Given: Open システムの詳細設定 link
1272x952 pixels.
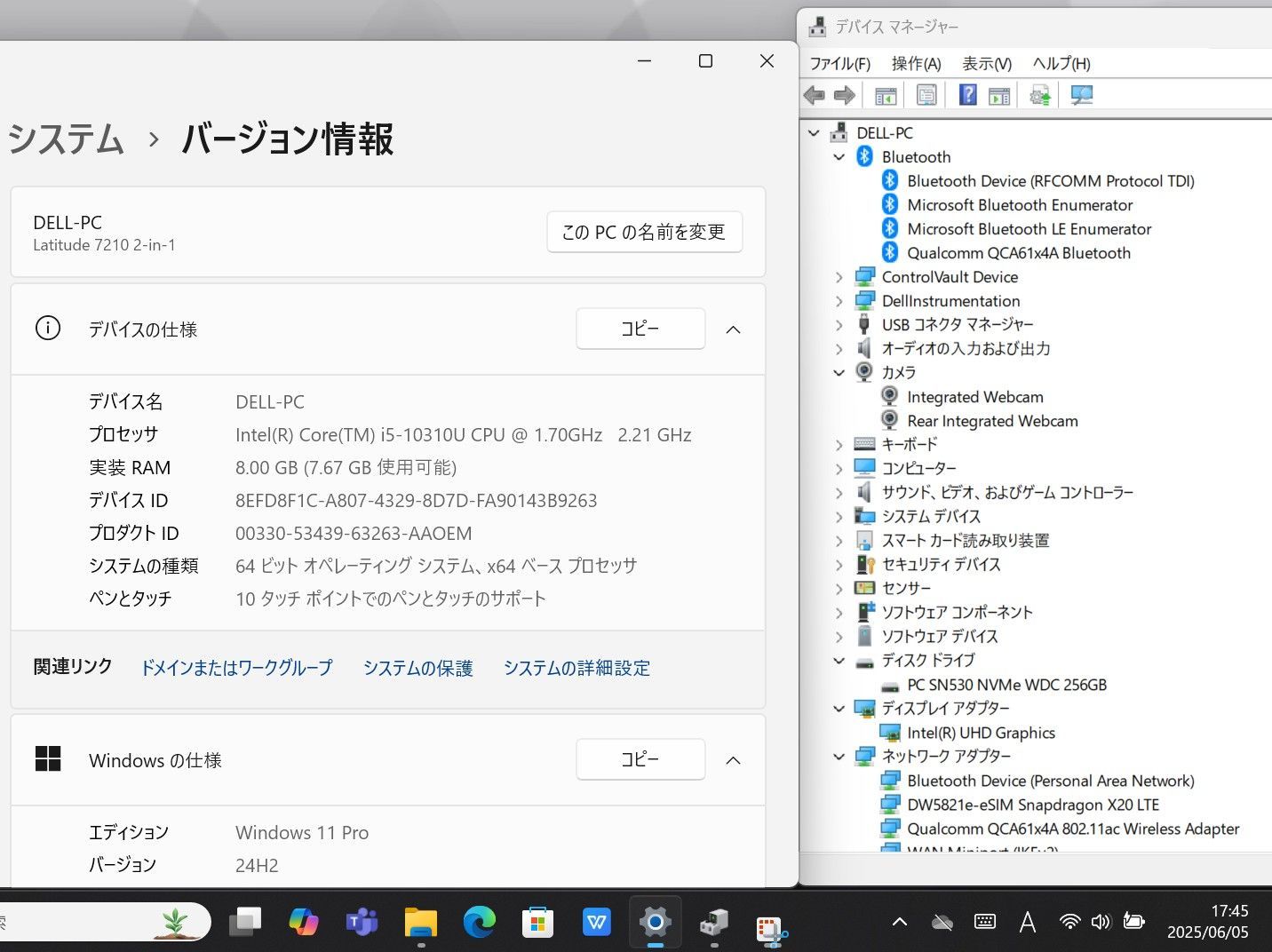Looking at the screenshot, I should point(576,668).
